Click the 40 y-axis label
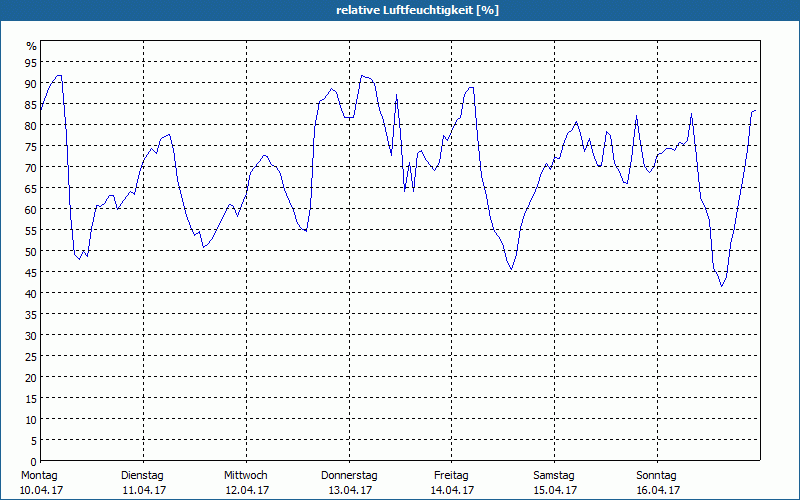This screenshot has width=800, height=500. tap(31, 294)
